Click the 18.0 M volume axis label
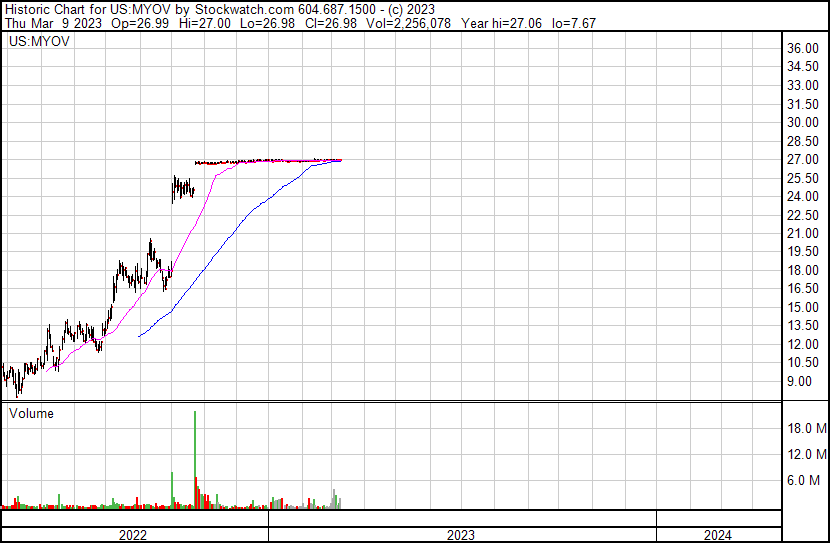Screen dimensions: 830x543 click(x=806, y=428)
